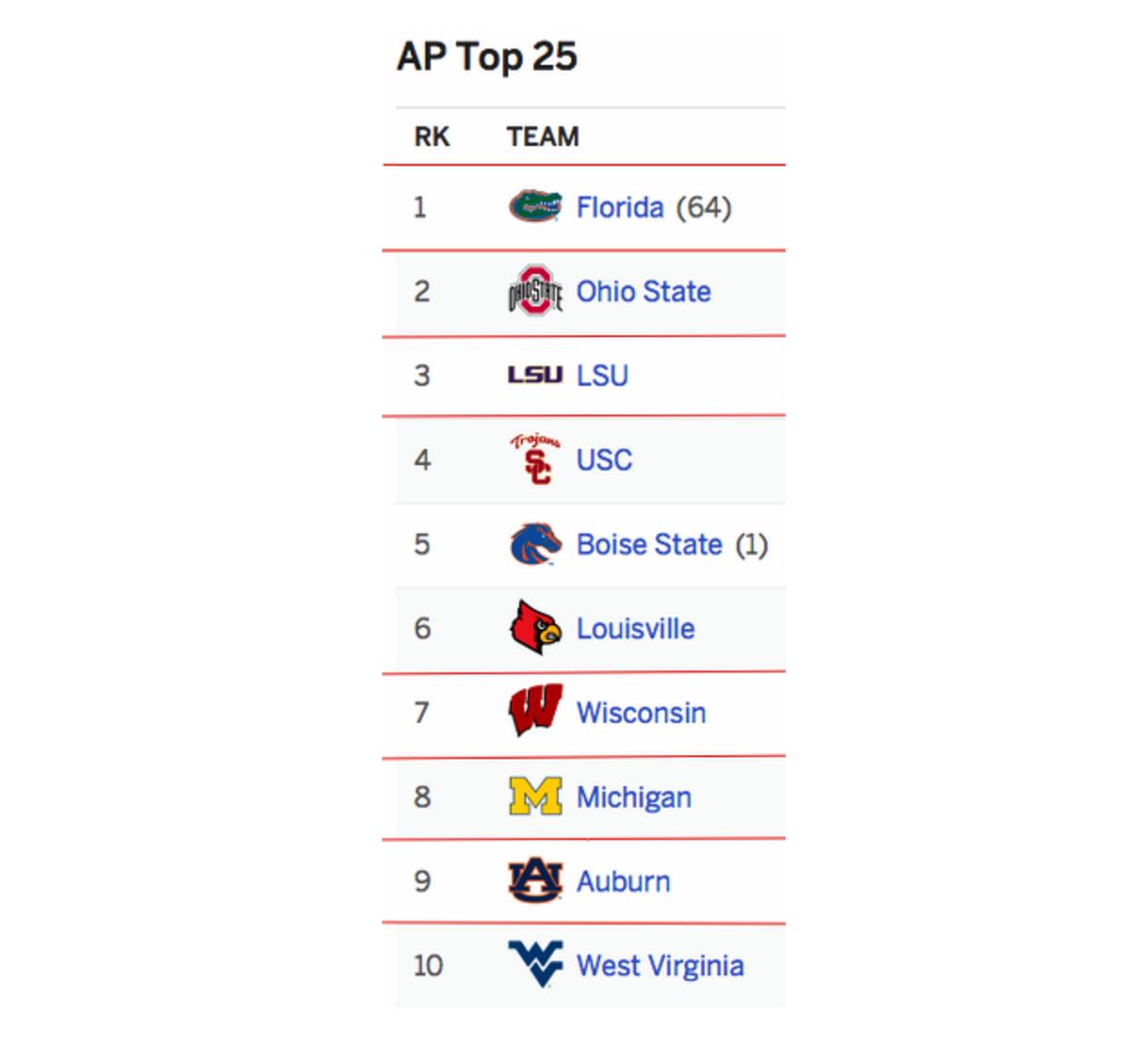
Task: Click the West Virginia Mountaineers logo
Action: [535, 964]
